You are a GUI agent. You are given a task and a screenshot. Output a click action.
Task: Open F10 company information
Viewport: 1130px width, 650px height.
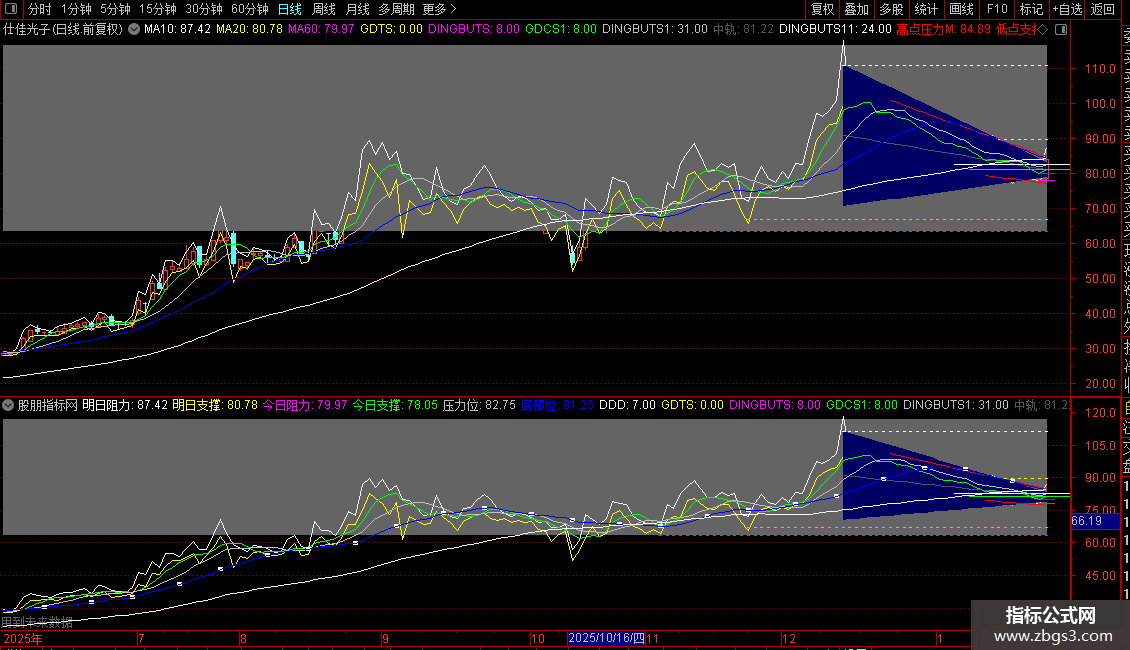pos(997,9)
